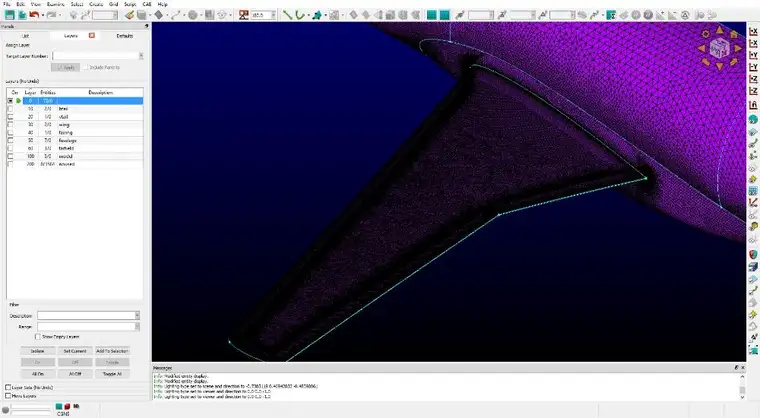Tick the Layer Sets checkbox
Screen dimensions: 760x418
[x=8, y=387]
